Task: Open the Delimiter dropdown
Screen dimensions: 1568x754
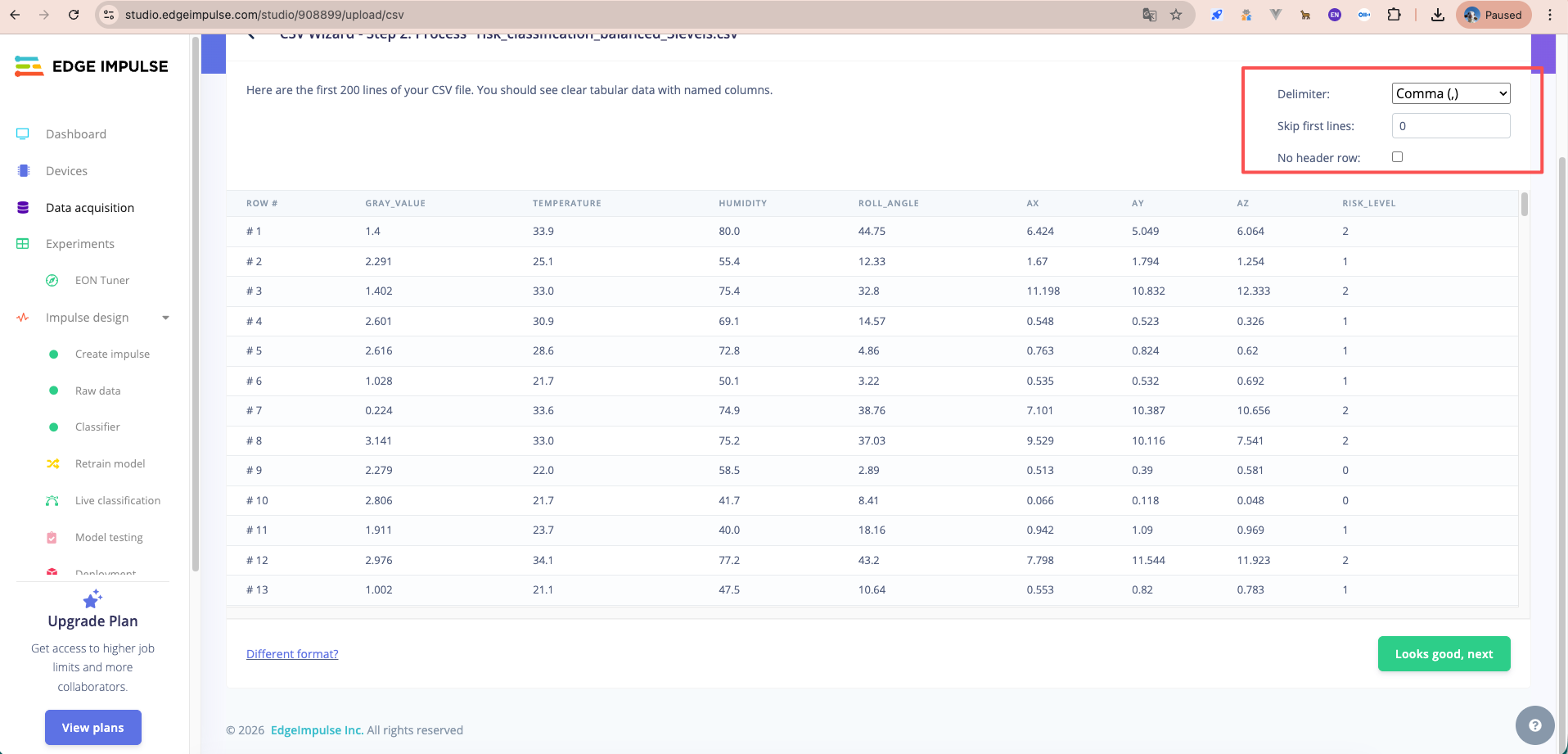Action: 1450,94
